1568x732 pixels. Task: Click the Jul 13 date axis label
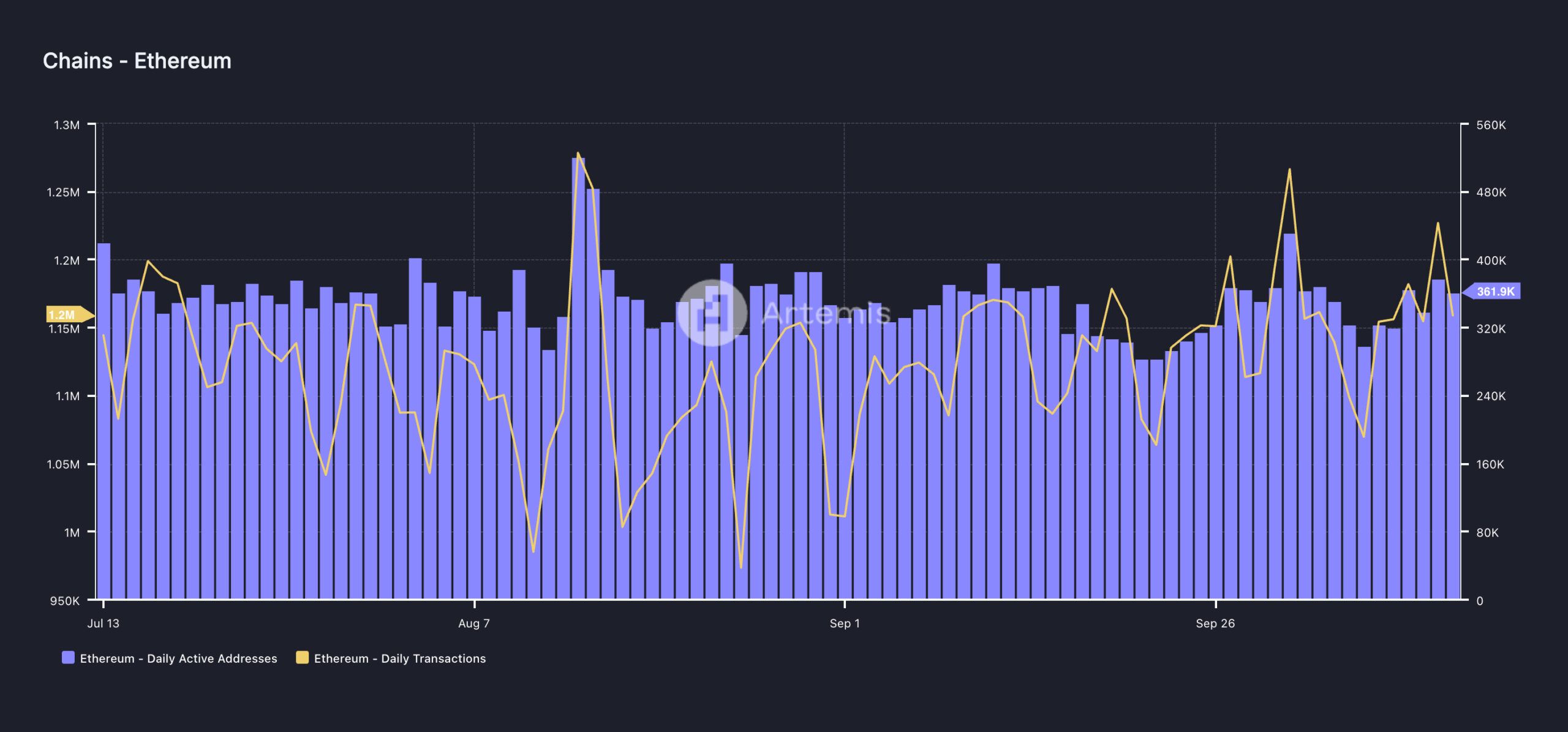pos(103,623)
